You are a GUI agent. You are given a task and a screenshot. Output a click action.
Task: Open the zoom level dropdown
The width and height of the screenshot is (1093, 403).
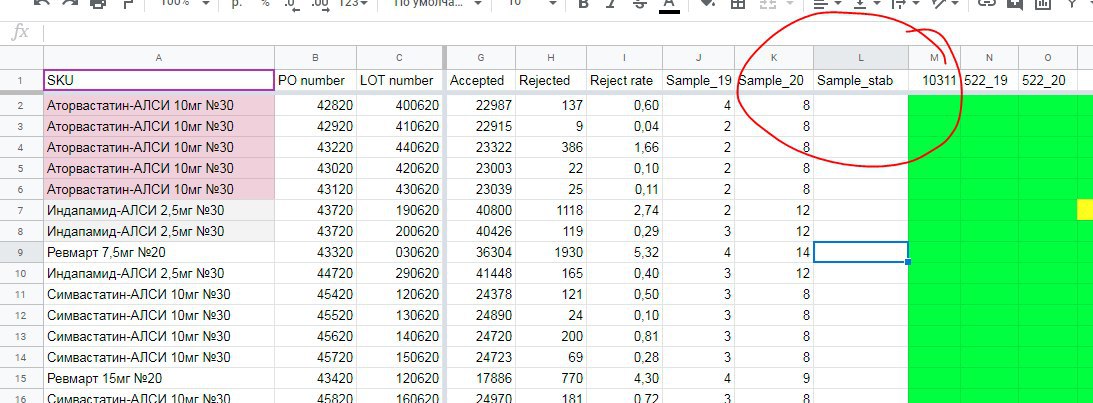click(x=185, y=4)
